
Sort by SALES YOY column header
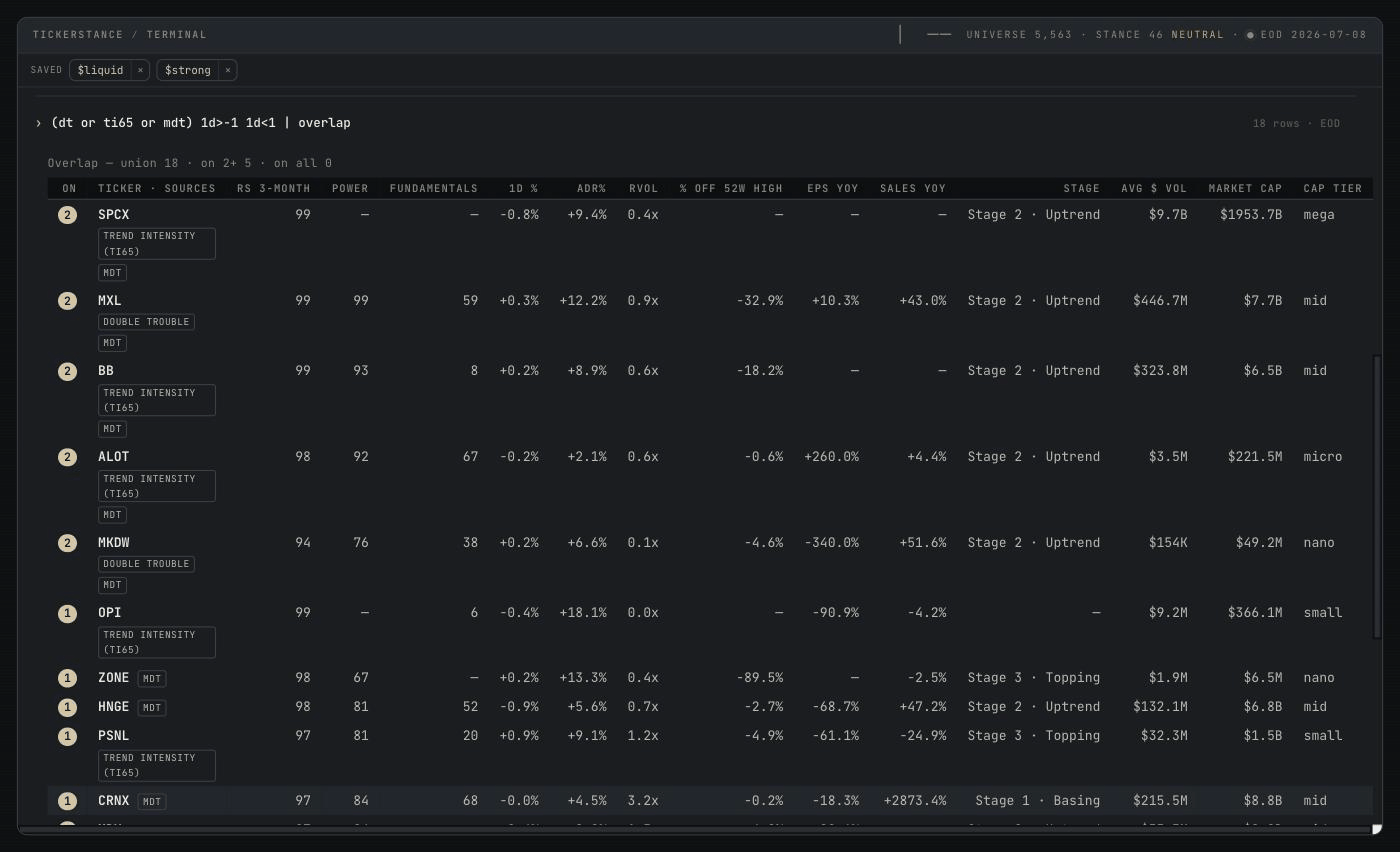pyautogui.click(x=913, y=188)
